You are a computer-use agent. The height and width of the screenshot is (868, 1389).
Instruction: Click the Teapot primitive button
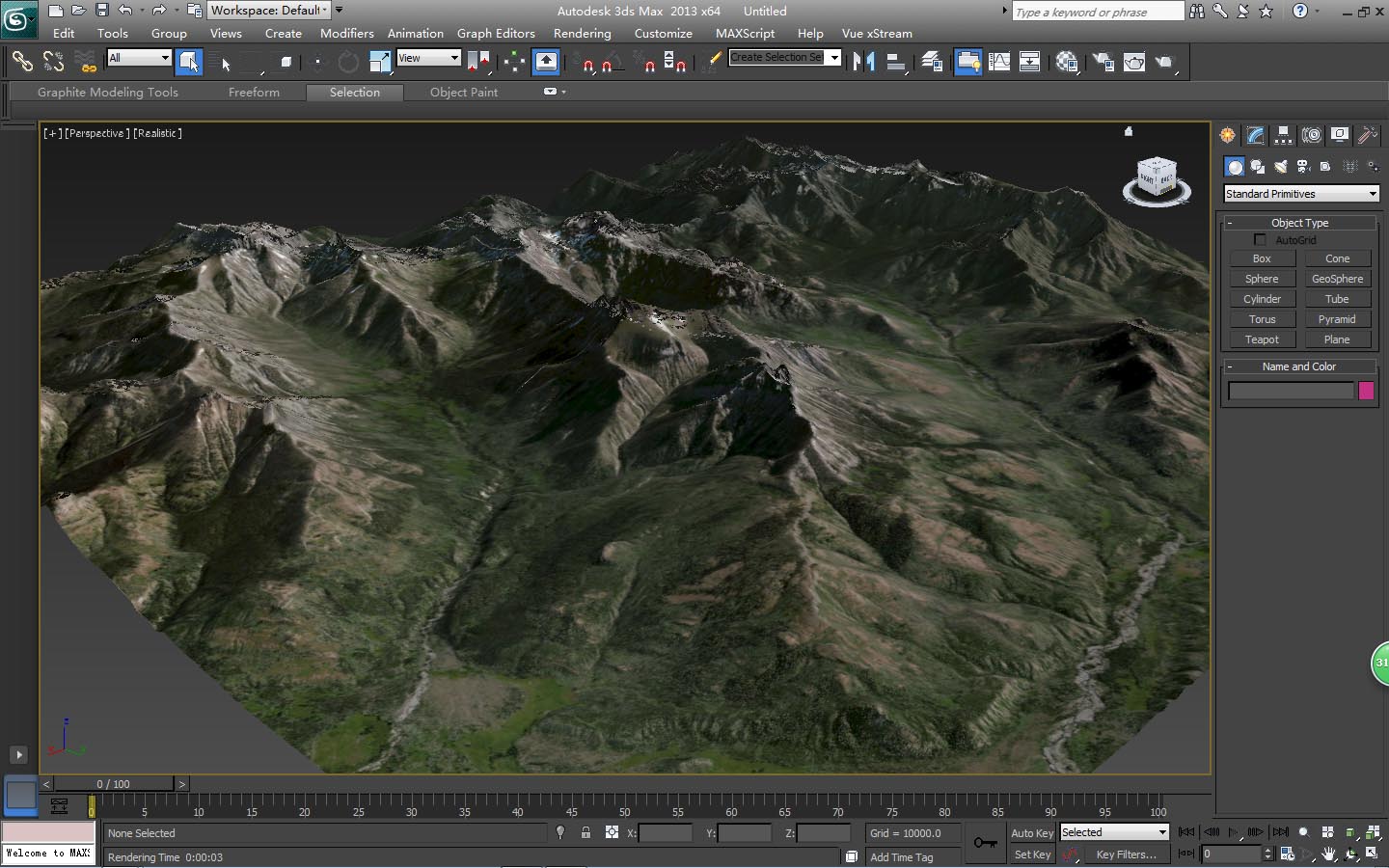(1262, 339)
